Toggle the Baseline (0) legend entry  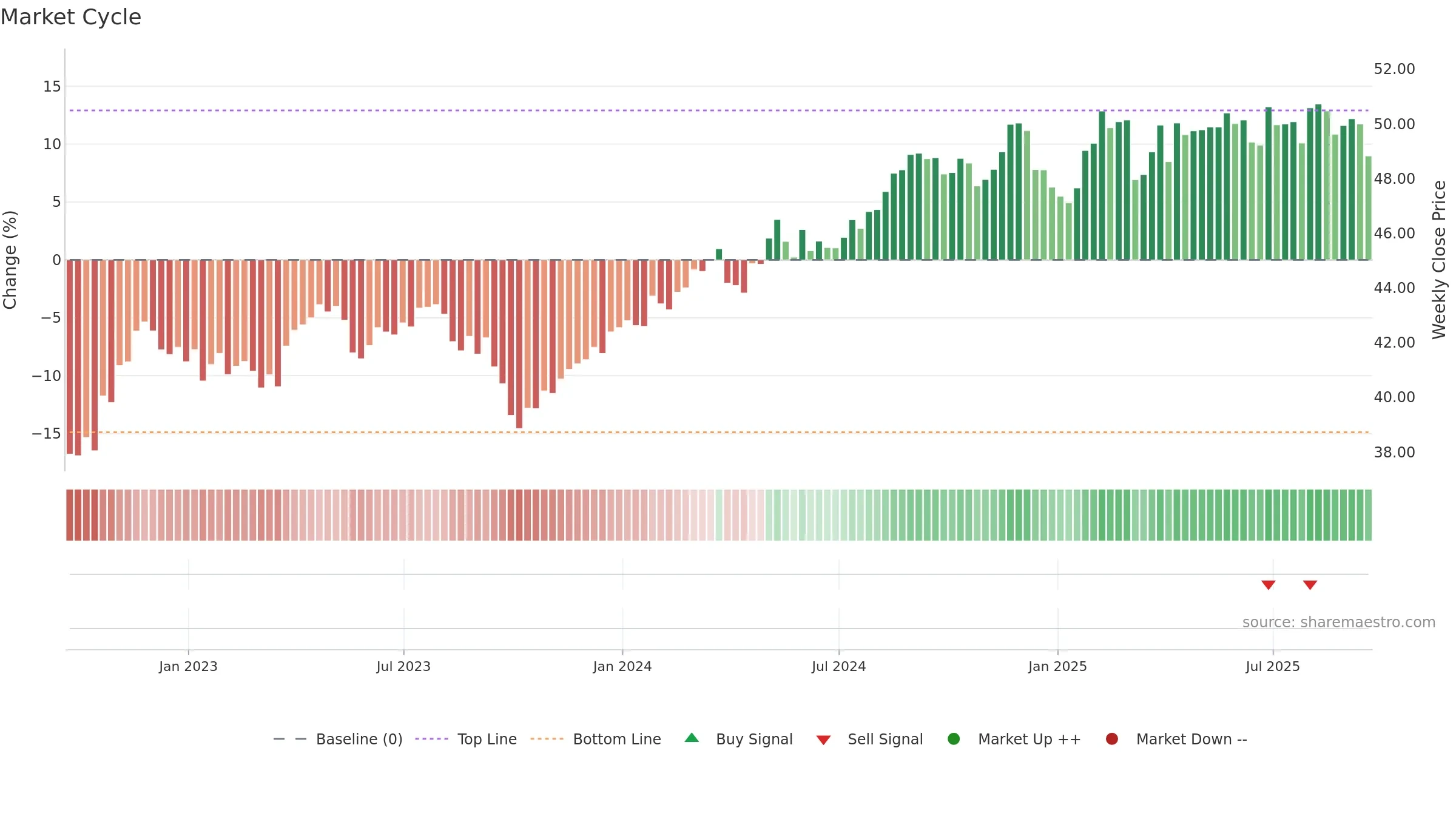click(x=338, y=739)
